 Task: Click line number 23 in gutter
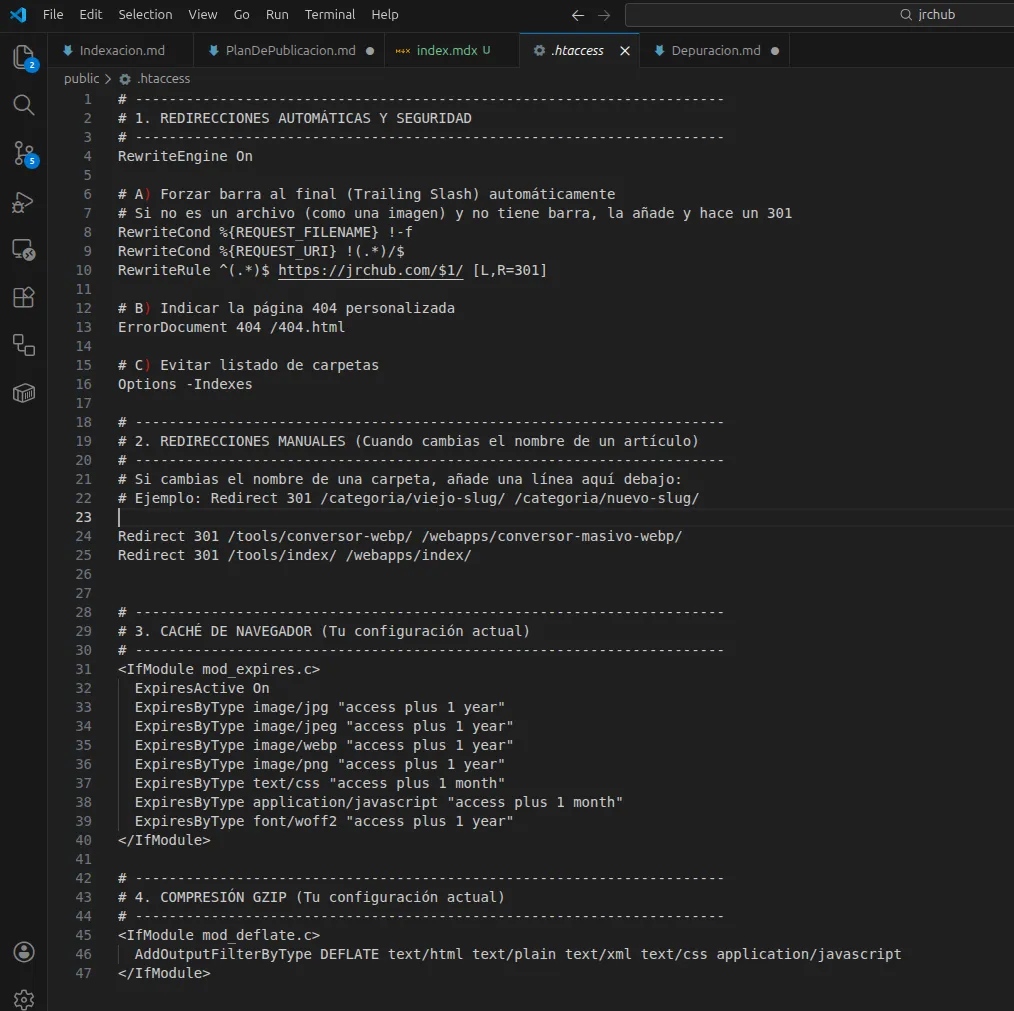83,517
